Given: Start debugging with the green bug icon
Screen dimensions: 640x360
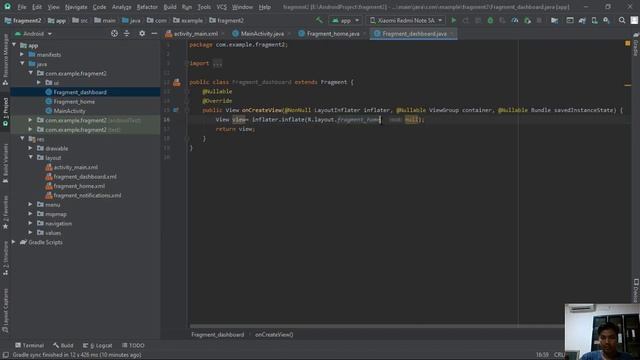Looking at the screenshot, I should click(490, 20).
